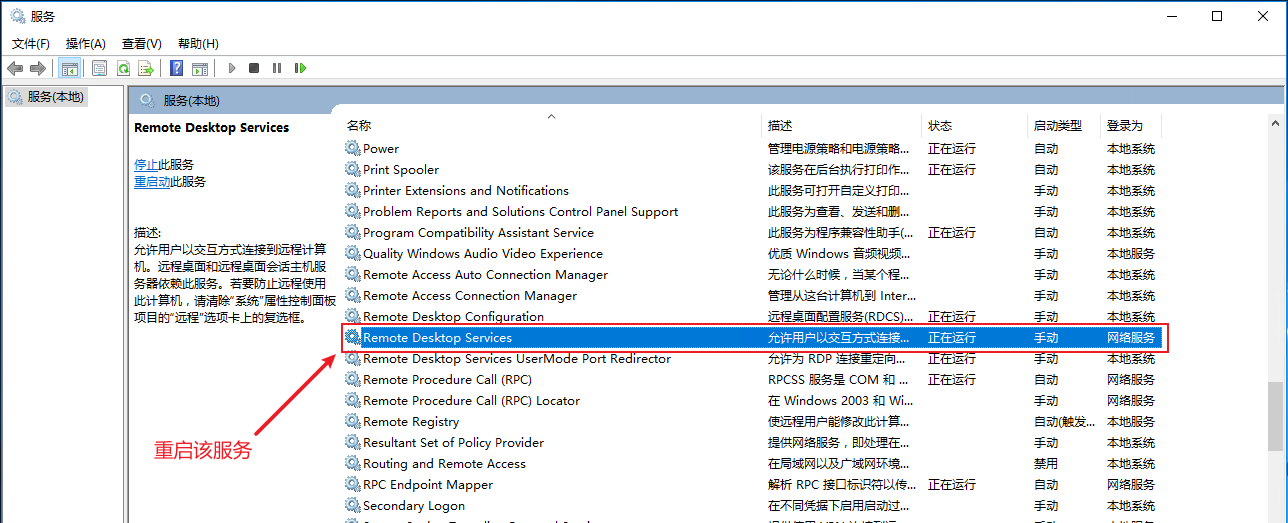Click gear icon of Remote Desktop Configuration

point(352,316)
